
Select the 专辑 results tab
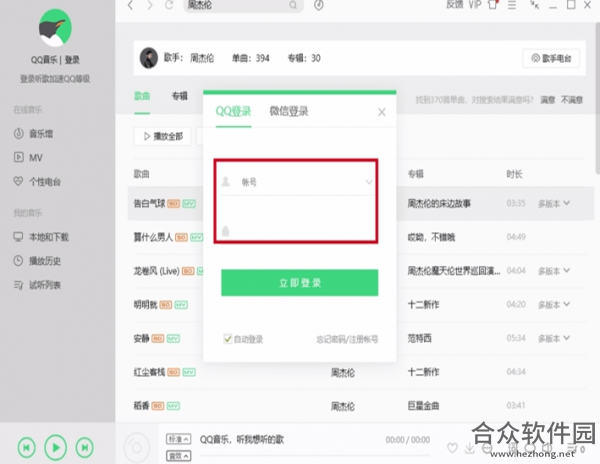(x=179, y=96)
